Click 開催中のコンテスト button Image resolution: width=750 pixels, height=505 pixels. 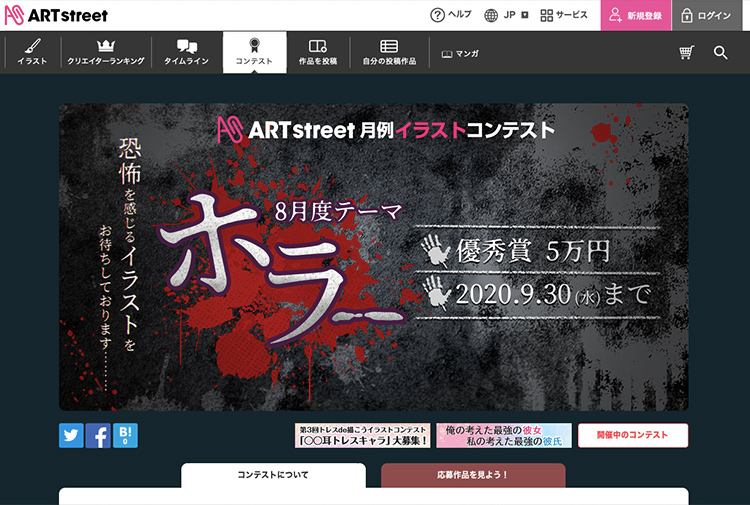tap(633, 435)
